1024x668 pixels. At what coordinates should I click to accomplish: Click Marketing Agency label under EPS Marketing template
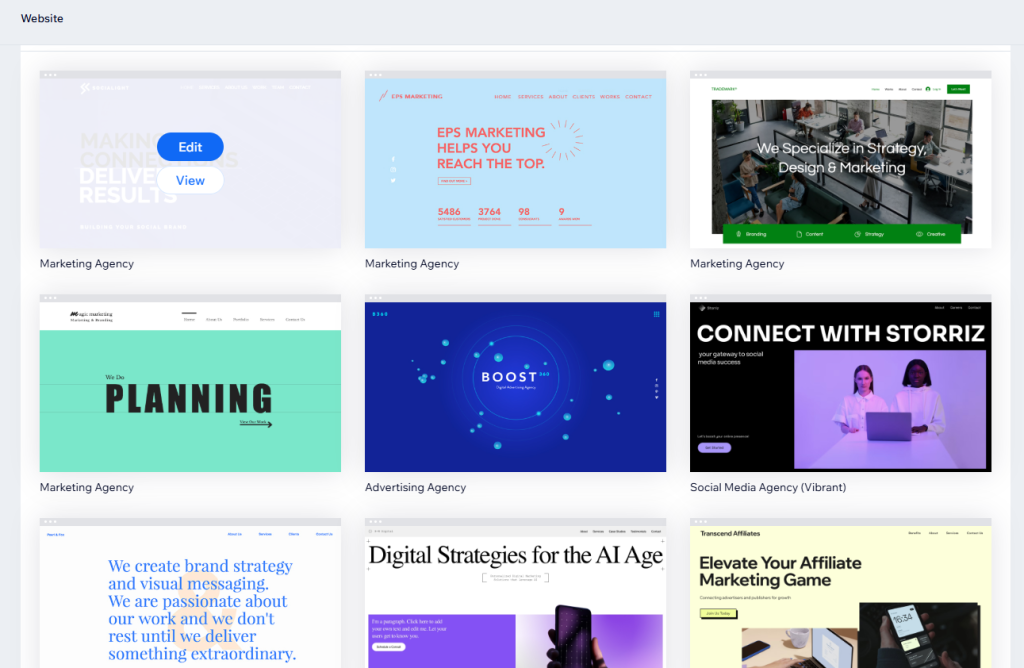[411, 264]
